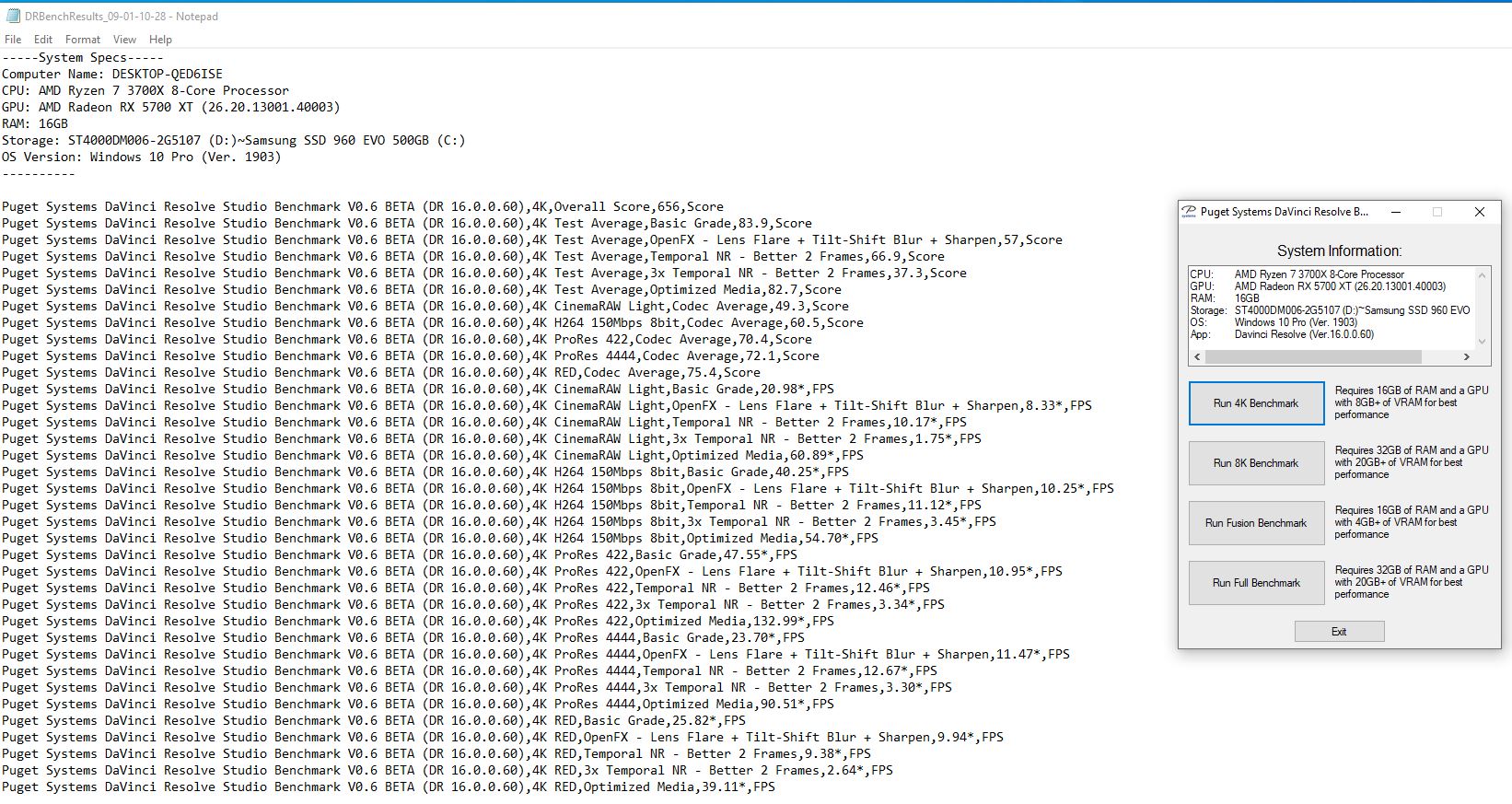Click the Run Full Benchmark button
Screen dimensions: 1512x804
tap(1256, 583)
